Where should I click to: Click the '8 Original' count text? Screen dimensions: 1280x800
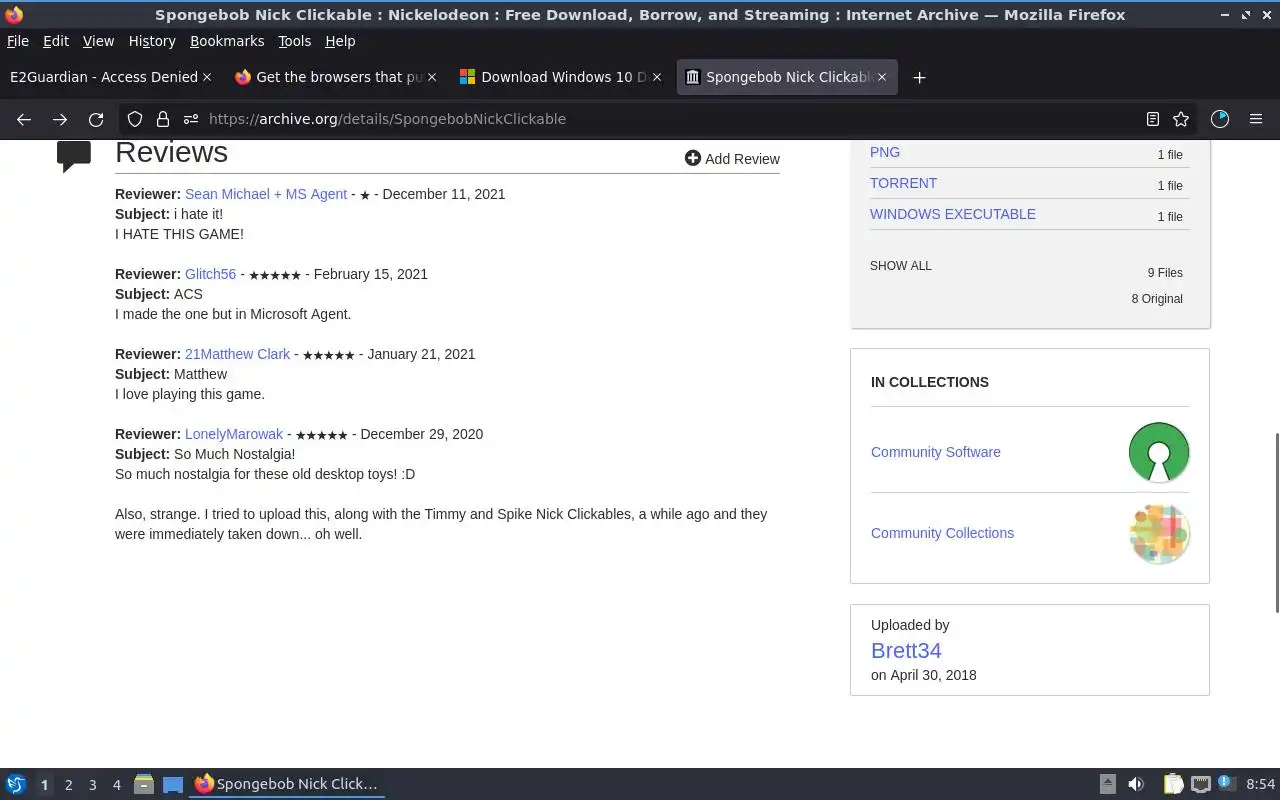point(1157,299)
